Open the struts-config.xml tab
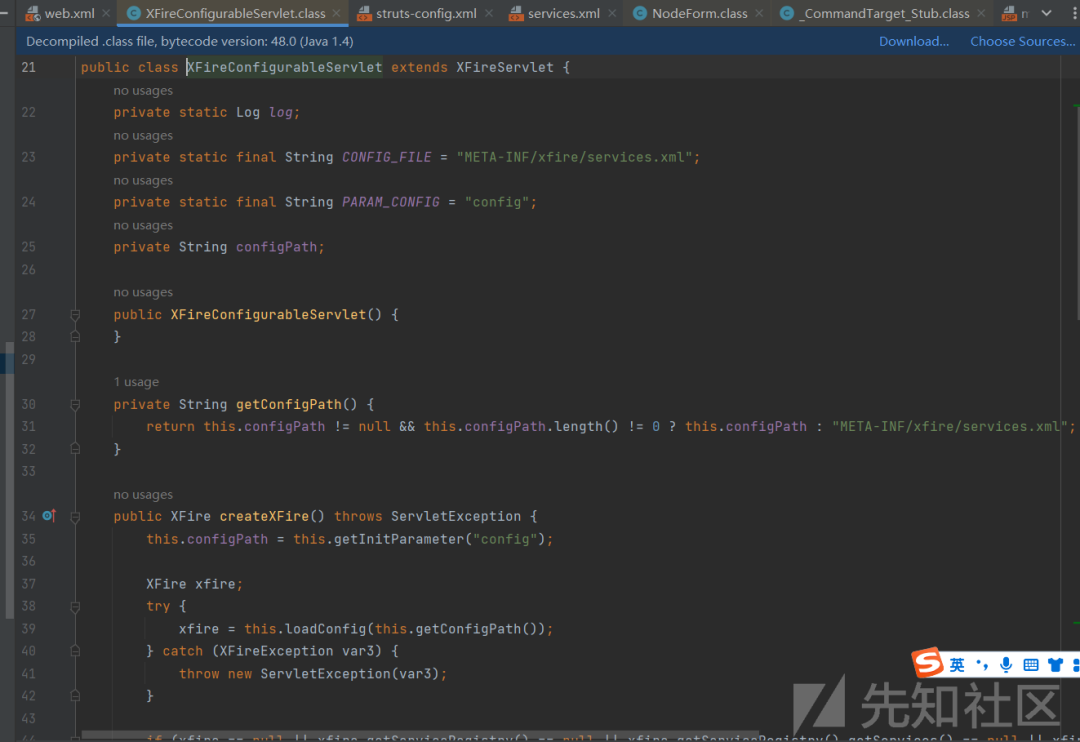This screenshot has width=1080, height=742. (x=426, y=13)
